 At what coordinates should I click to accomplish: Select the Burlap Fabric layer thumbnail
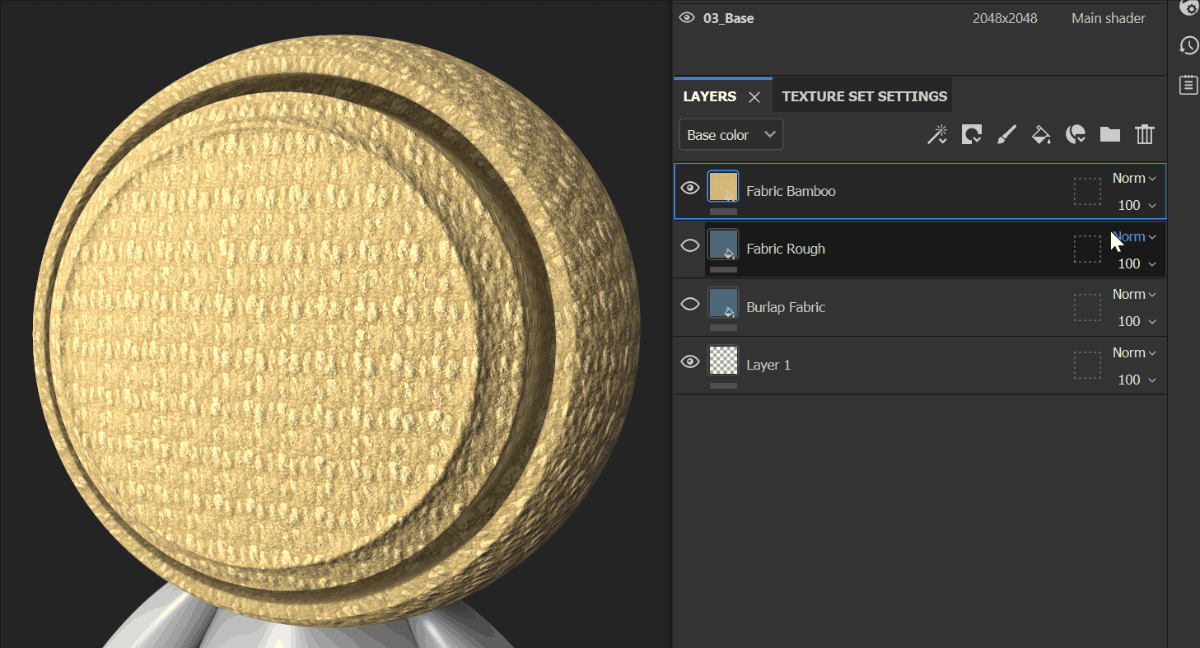[723, 303]
